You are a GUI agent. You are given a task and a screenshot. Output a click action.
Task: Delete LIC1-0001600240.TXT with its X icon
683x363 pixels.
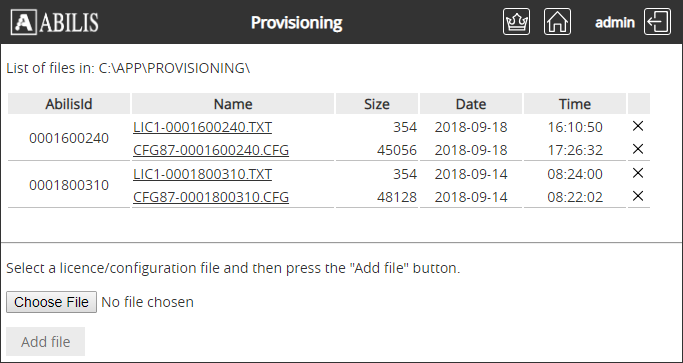coord(638,126)
